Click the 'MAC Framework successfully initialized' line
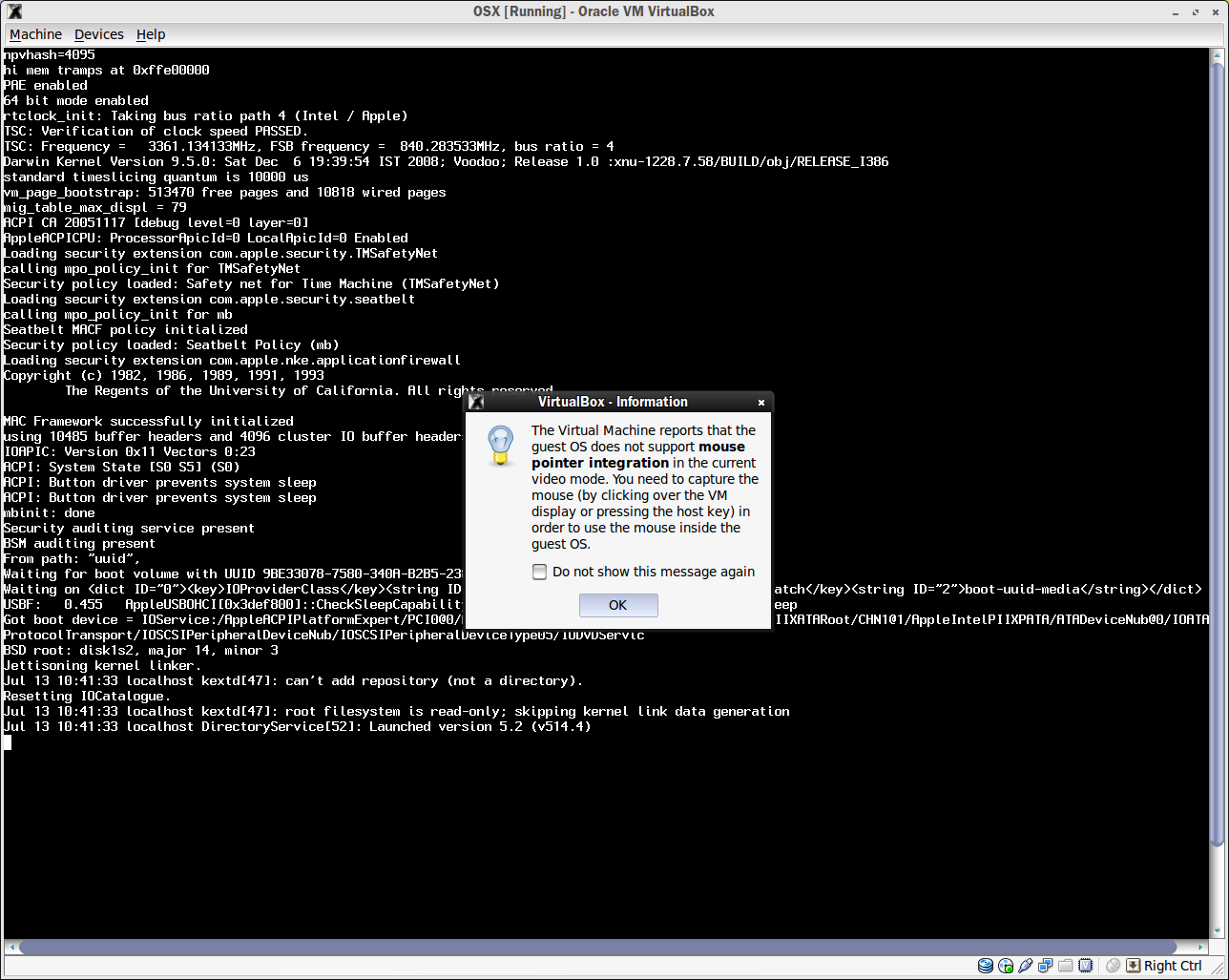This screenshot has width=1229, height=980. tap(149, 421)
